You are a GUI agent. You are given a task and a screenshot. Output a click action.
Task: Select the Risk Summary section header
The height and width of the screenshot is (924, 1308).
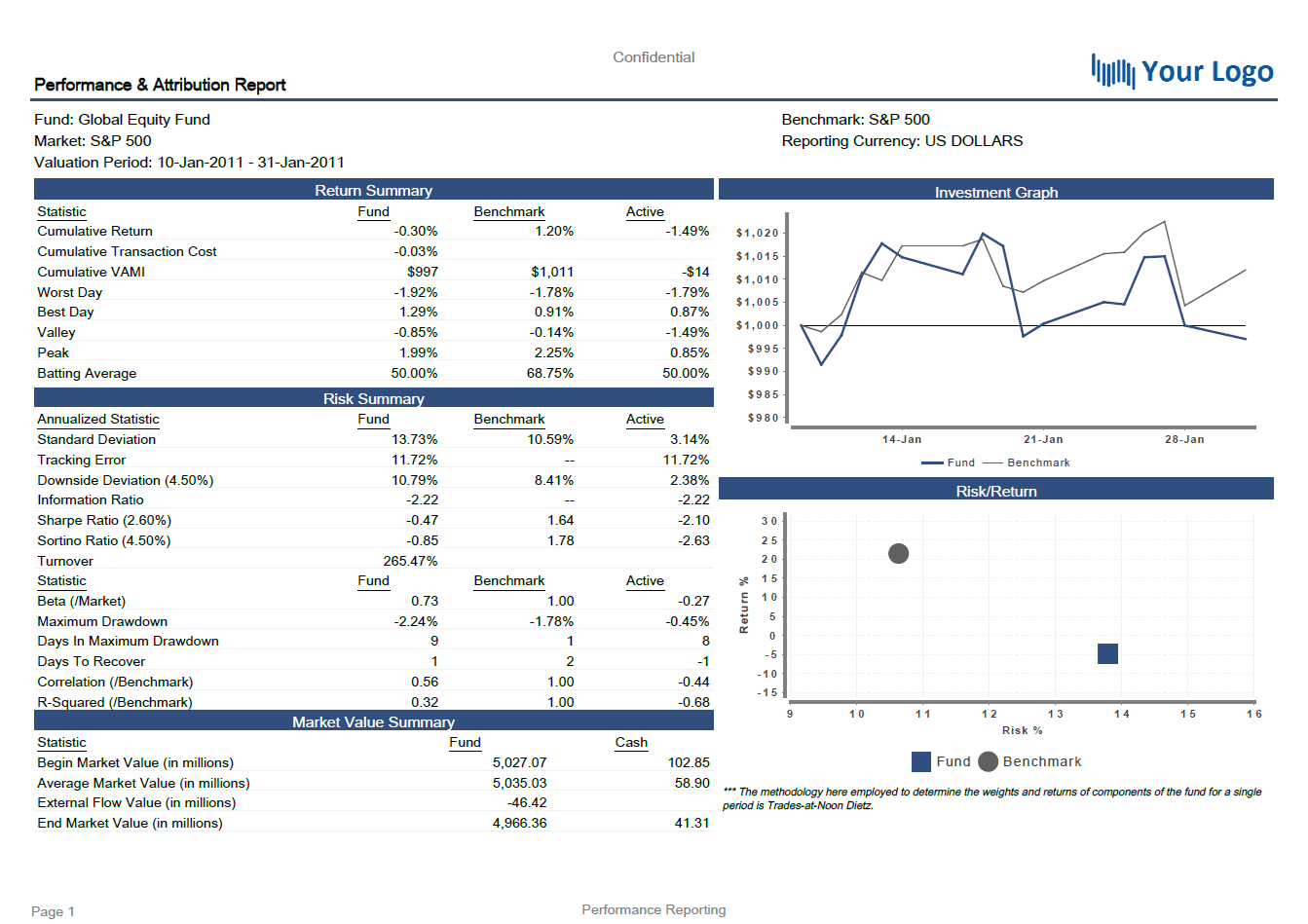[374, 398]
